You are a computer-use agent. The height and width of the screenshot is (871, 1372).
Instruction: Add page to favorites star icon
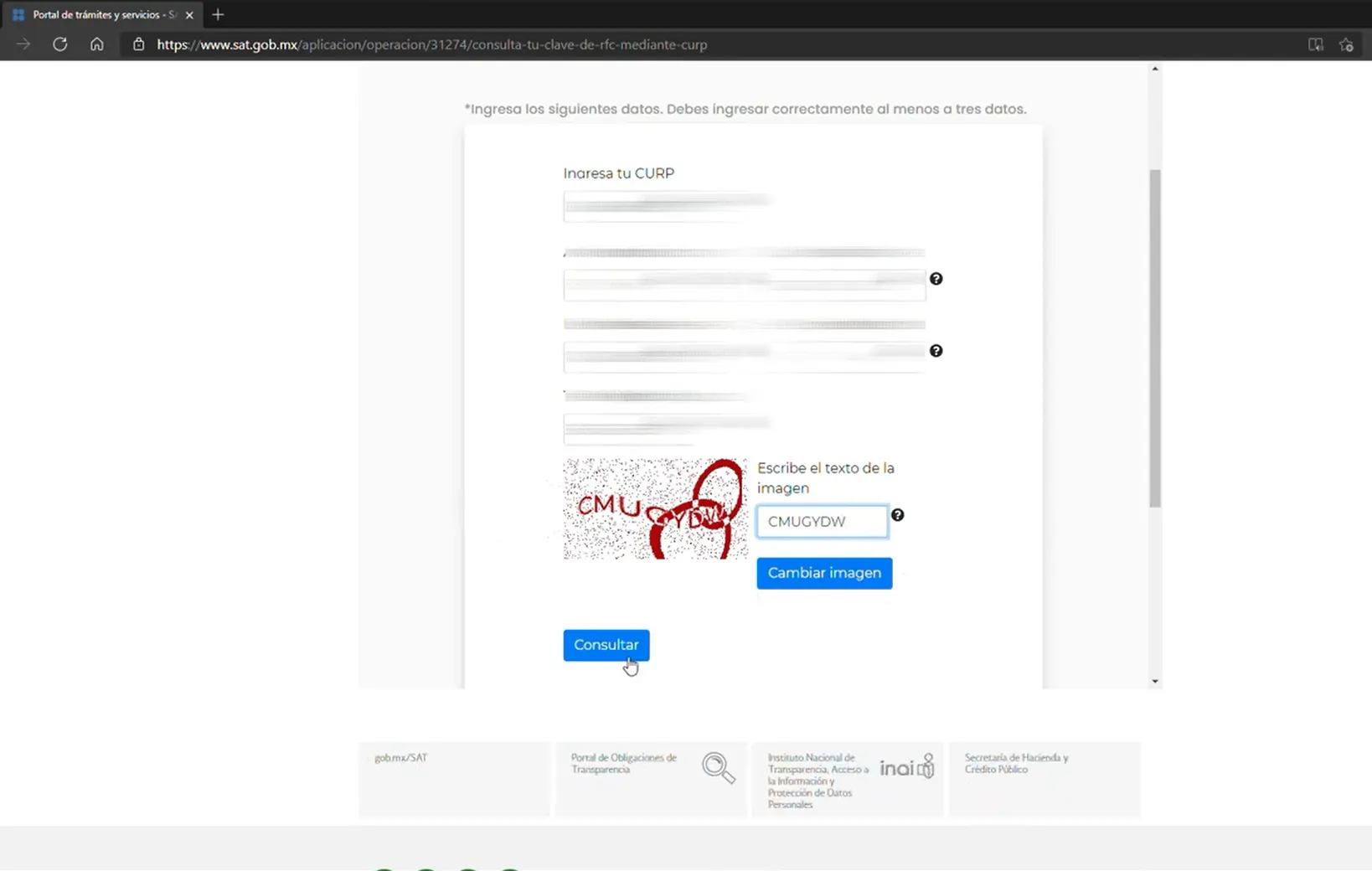tap(1346, 44)
